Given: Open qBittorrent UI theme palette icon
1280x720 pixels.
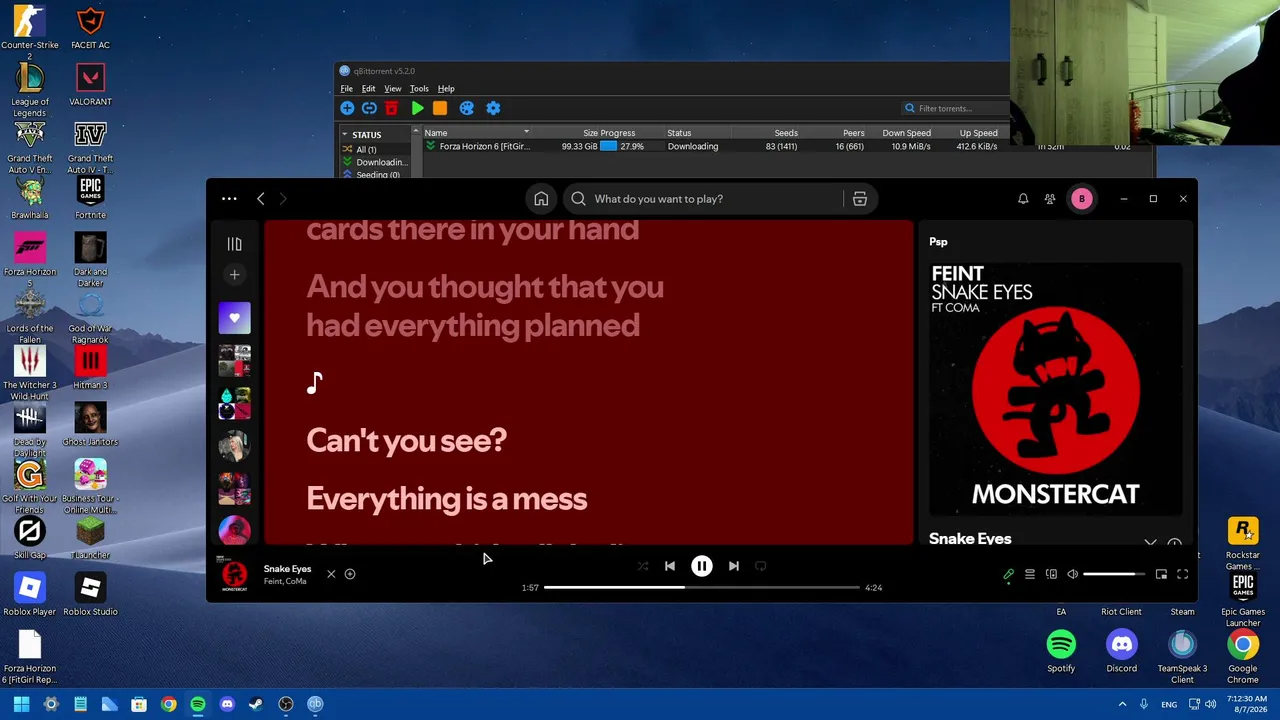Looking at the screenshot, I should tap(466, 108).
